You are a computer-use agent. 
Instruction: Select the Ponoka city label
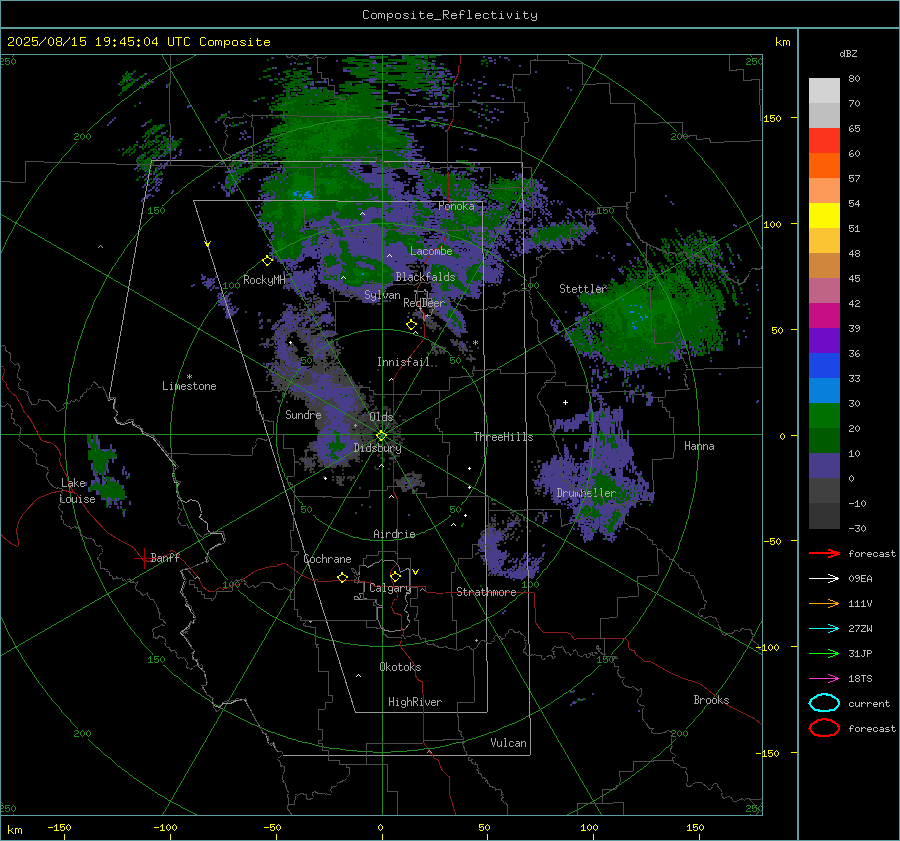click(456, 206)
